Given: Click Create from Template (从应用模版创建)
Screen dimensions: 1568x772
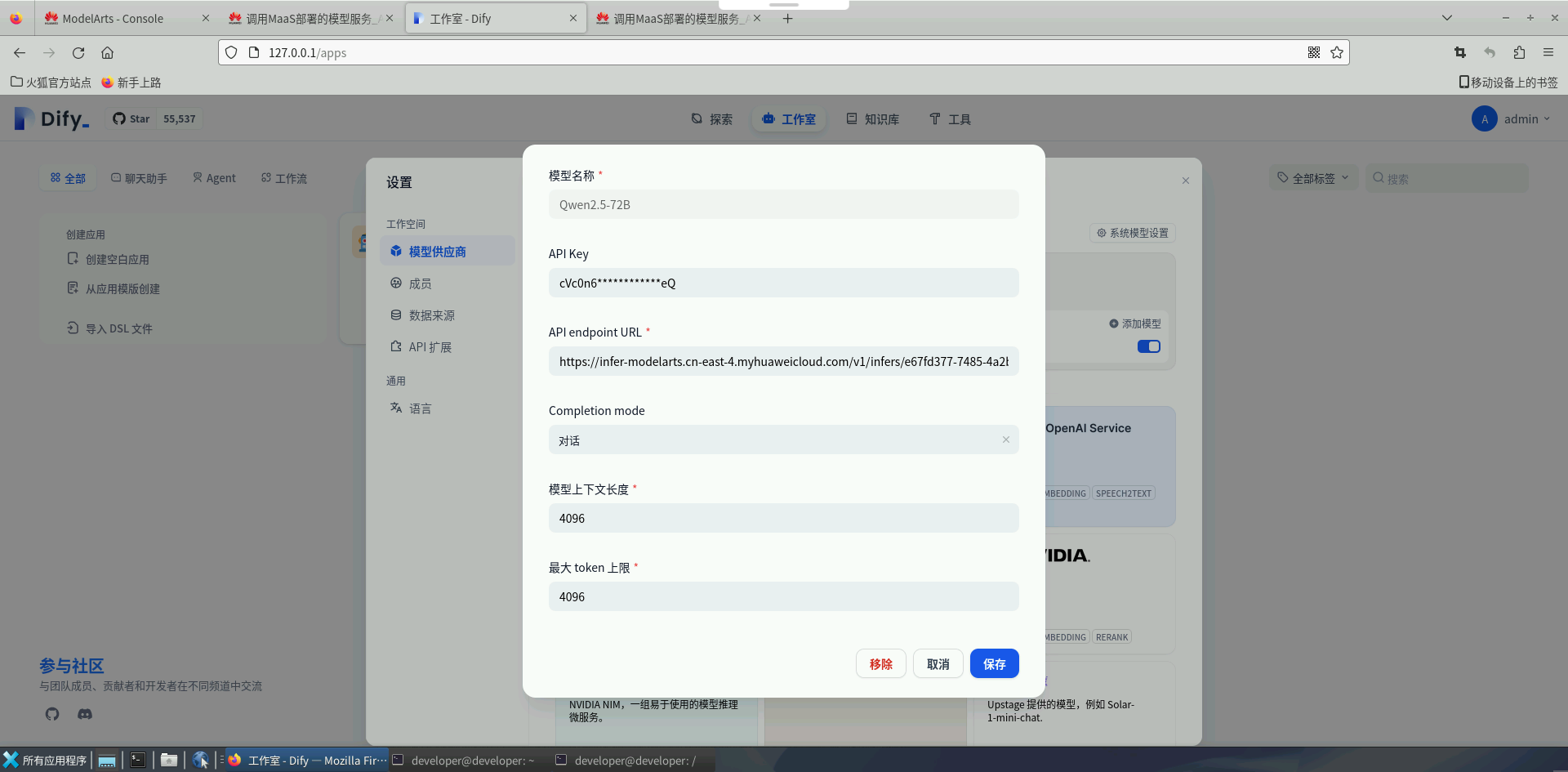Looking at the screenshot, I should click(114, 288).
